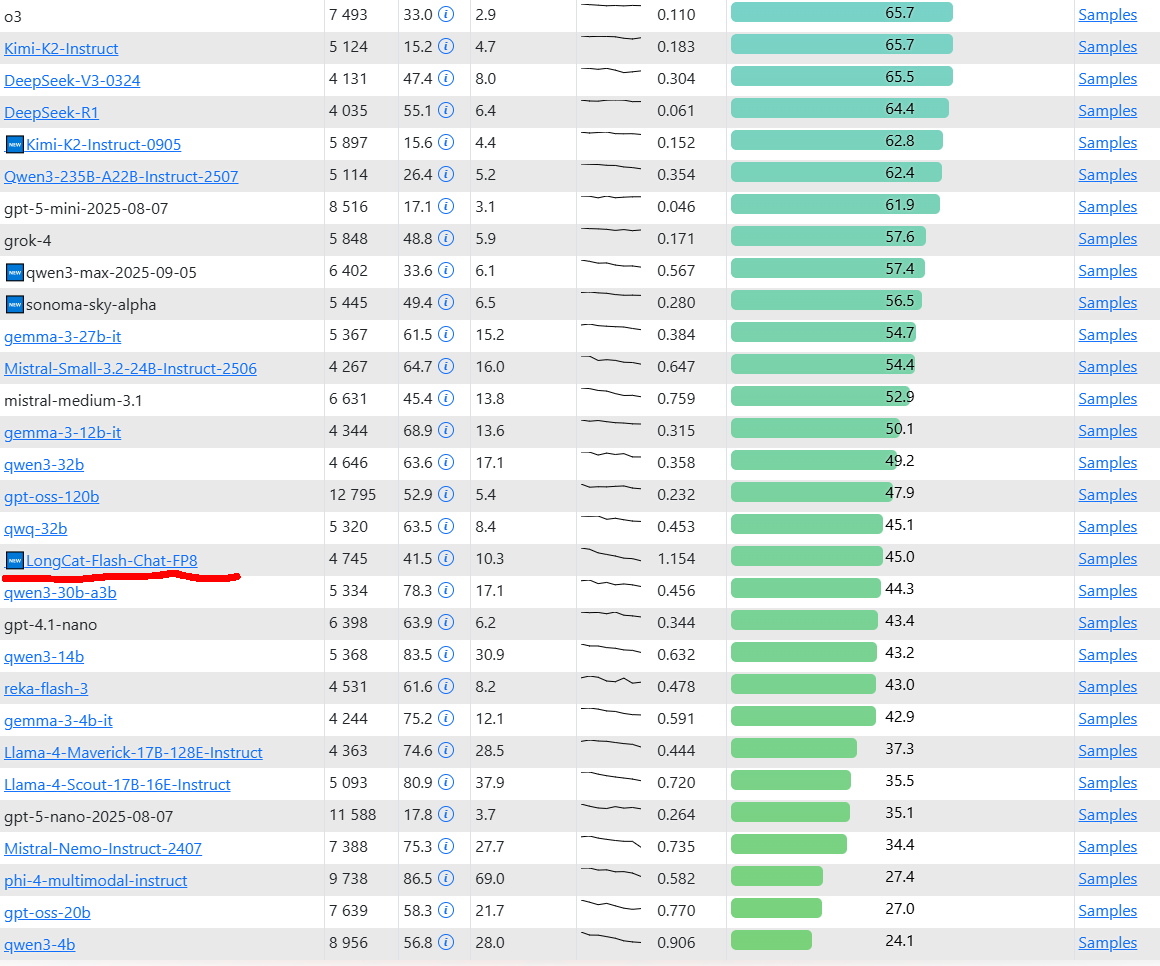View Samples for sonoma-sky-alpha

point(1107,303)
